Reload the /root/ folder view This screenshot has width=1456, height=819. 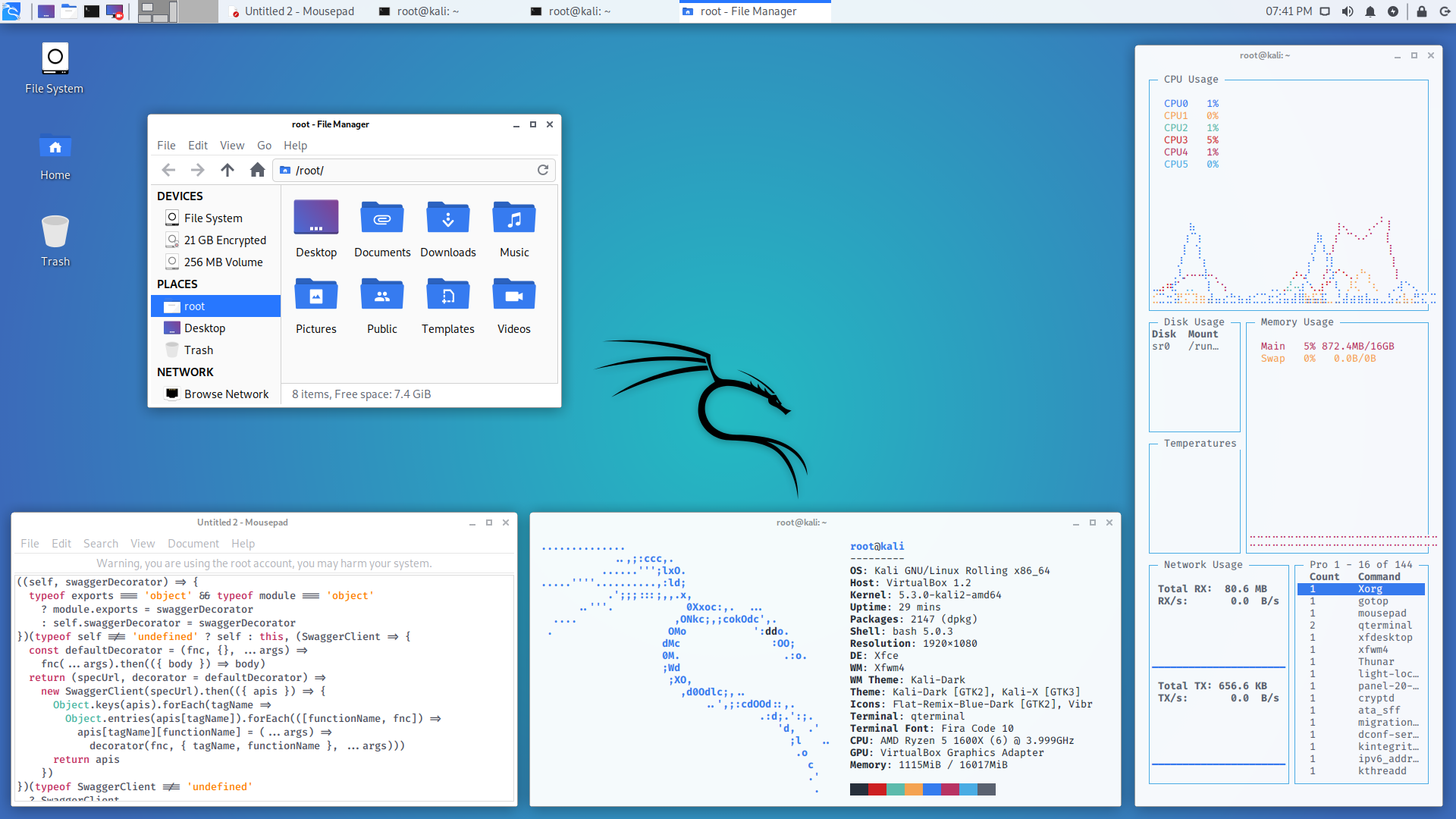click(543, 170)
